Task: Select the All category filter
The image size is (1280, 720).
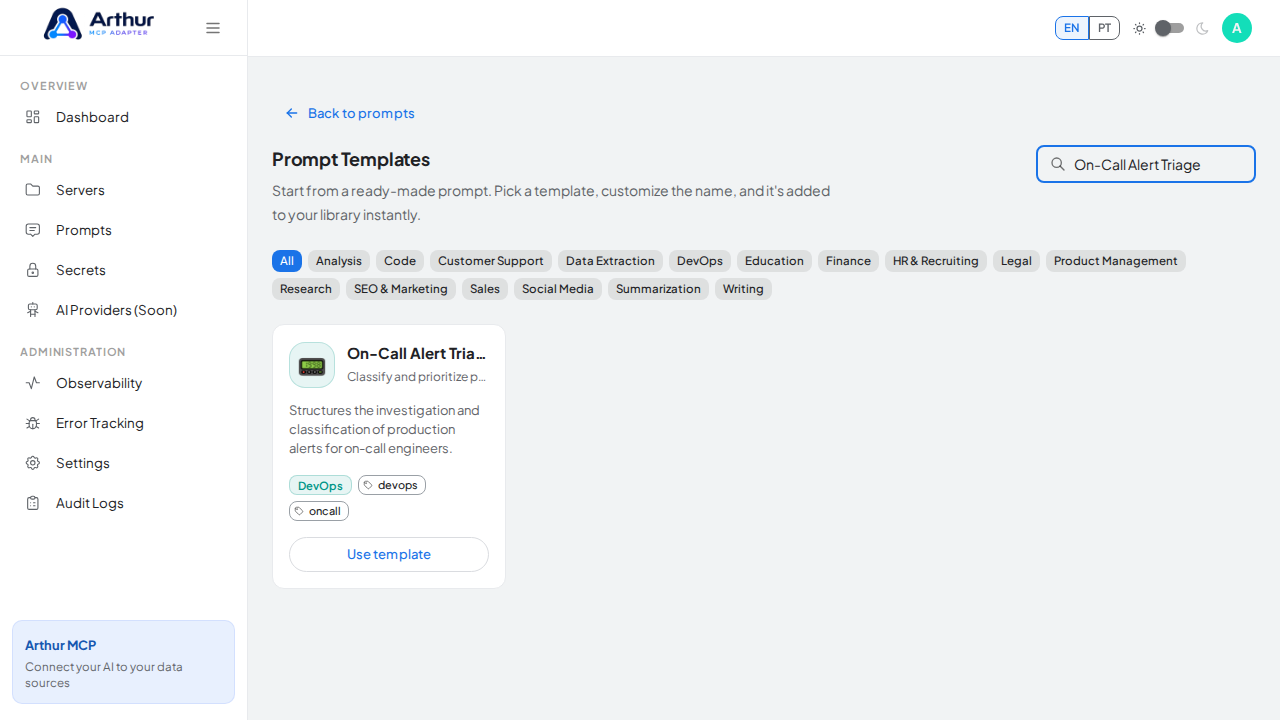Action: (287, 261)
